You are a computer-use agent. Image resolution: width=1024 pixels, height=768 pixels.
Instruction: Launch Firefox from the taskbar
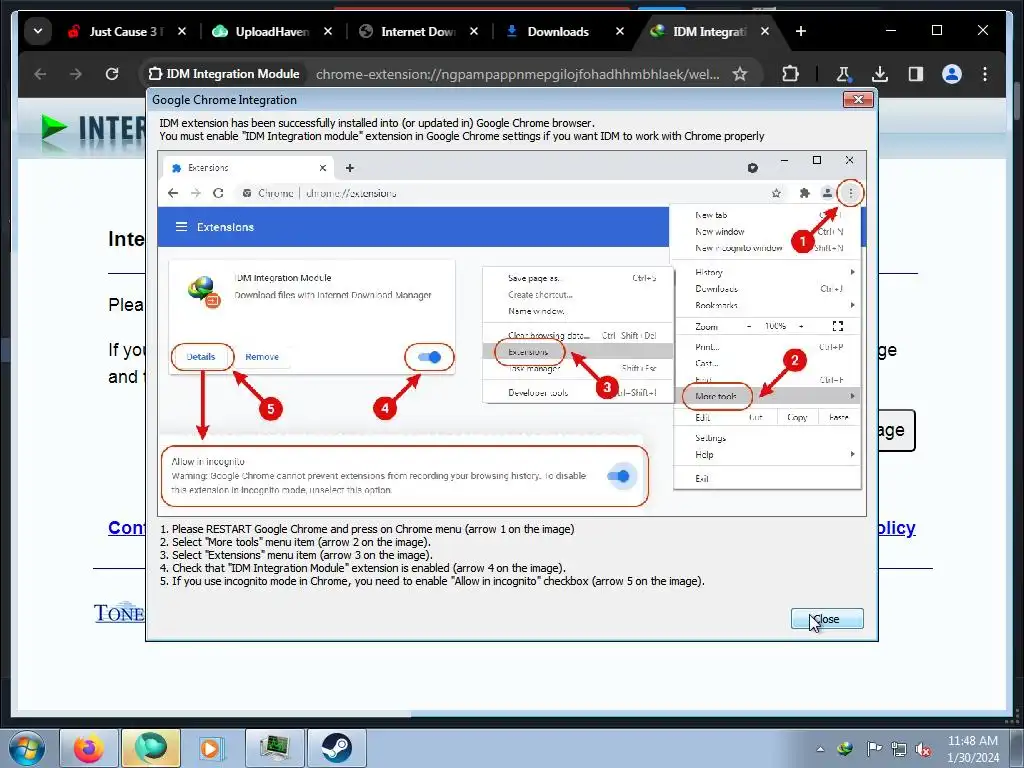coord(89,748)
